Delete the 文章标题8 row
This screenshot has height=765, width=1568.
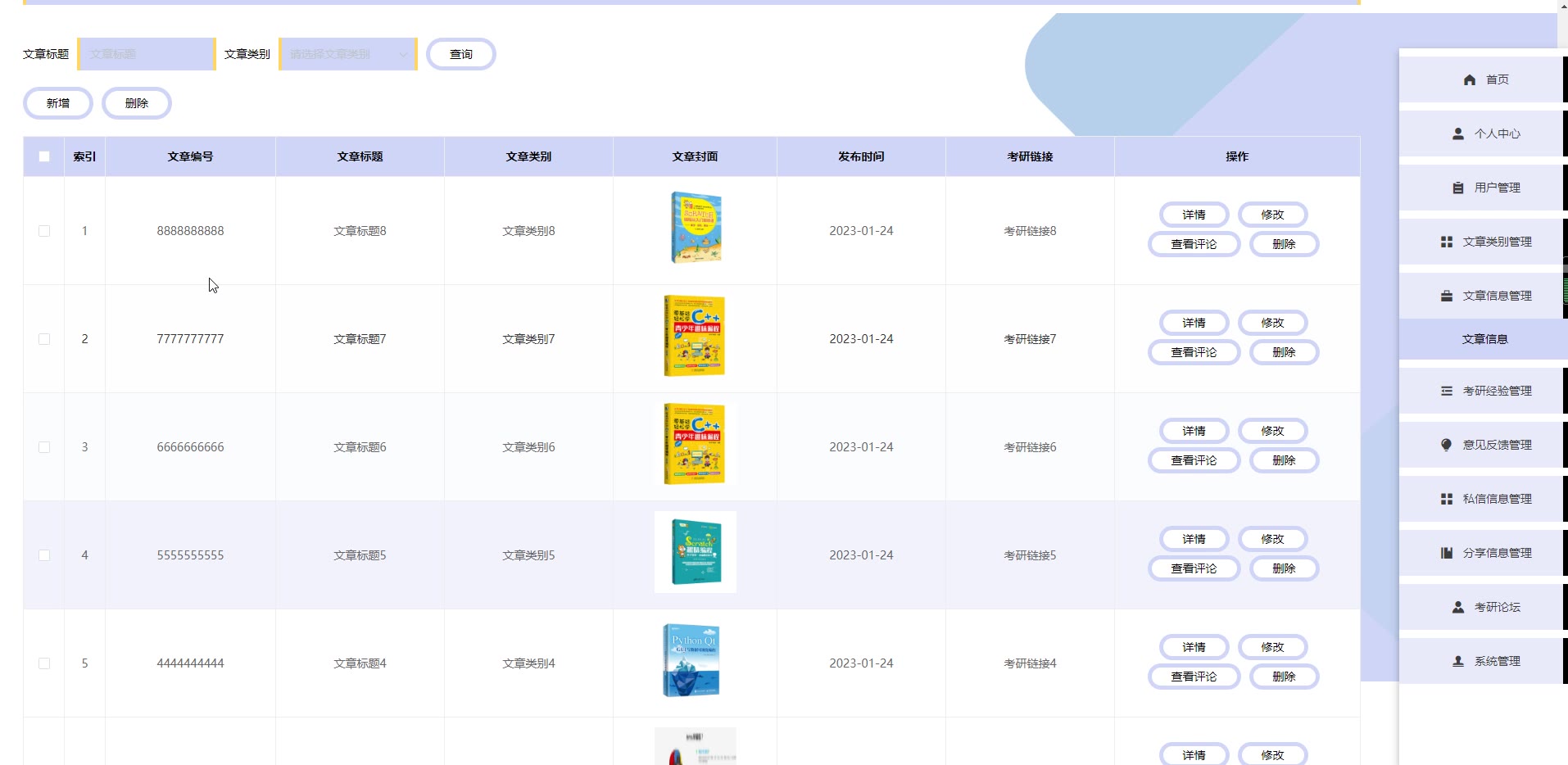click(1284, 244)
